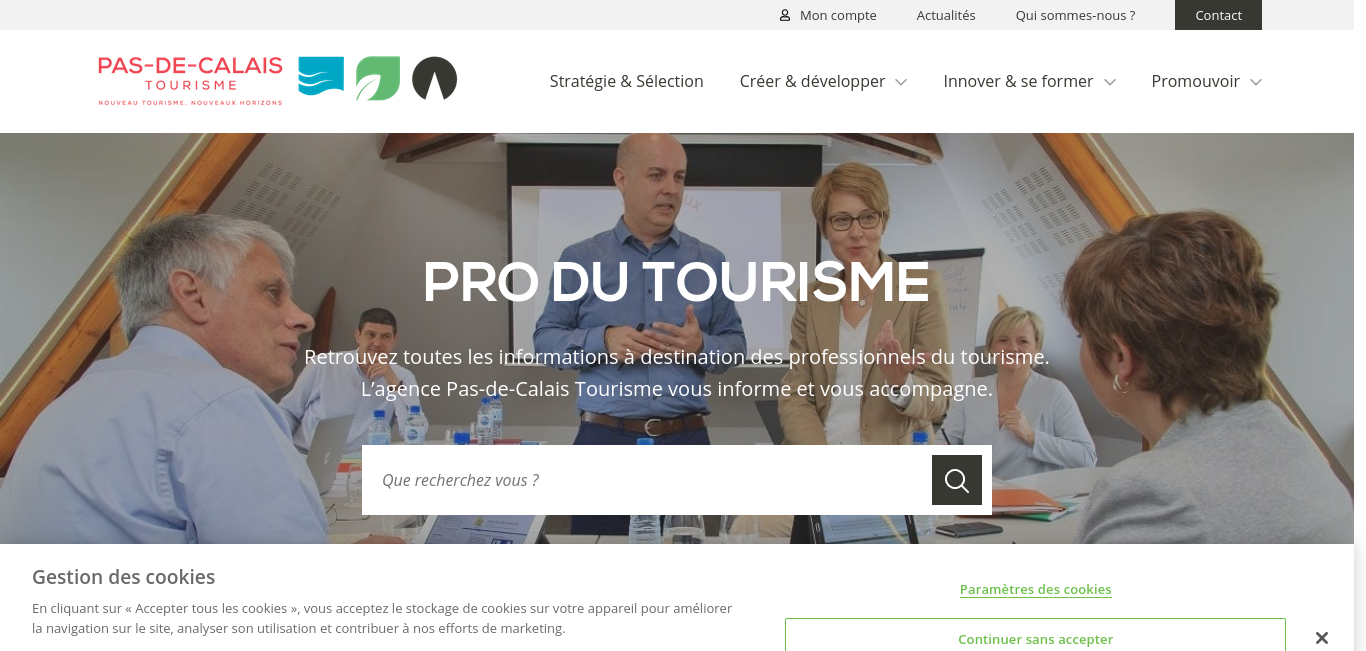This screenshot has width=1366, height=651.
Task: Click the blue wave logo icon
Action: (x=321, y=78)
